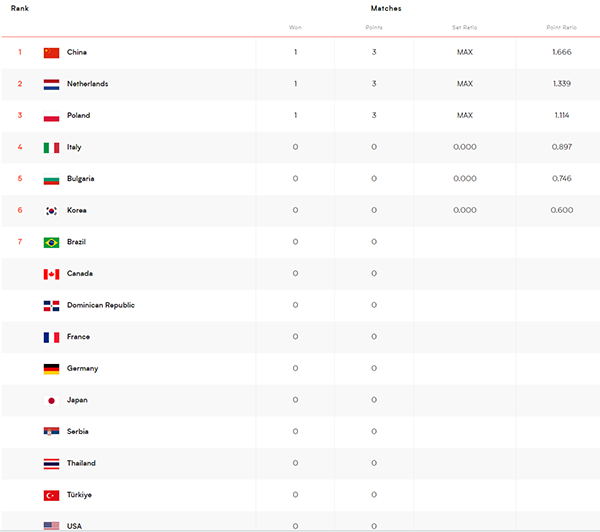The width and height of the screenshot is (600, 532).
Task: Open the Bulgaria team link
Action: click(80, 179)
